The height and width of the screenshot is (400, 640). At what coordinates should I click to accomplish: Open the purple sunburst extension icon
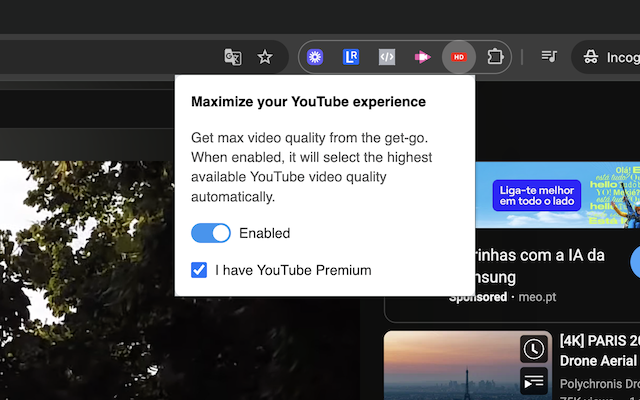point(315,57)
